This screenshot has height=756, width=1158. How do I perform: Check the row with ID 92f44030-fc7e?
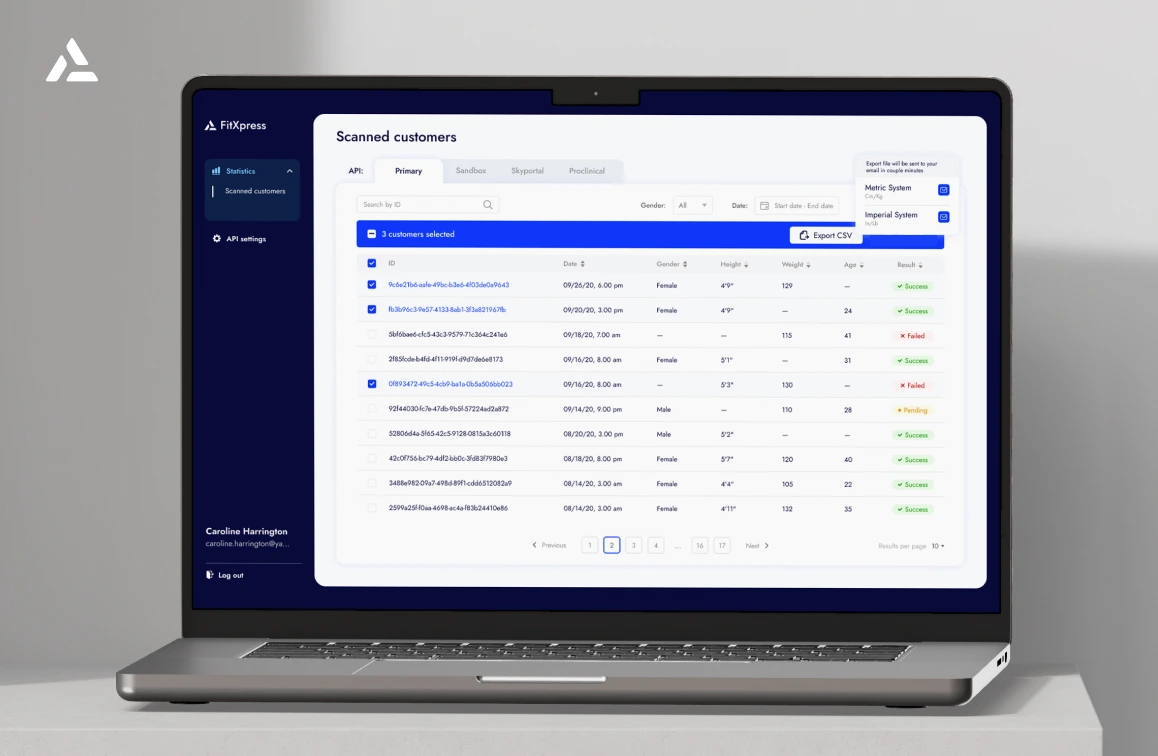pyautogui.click(x=371, y=408)
